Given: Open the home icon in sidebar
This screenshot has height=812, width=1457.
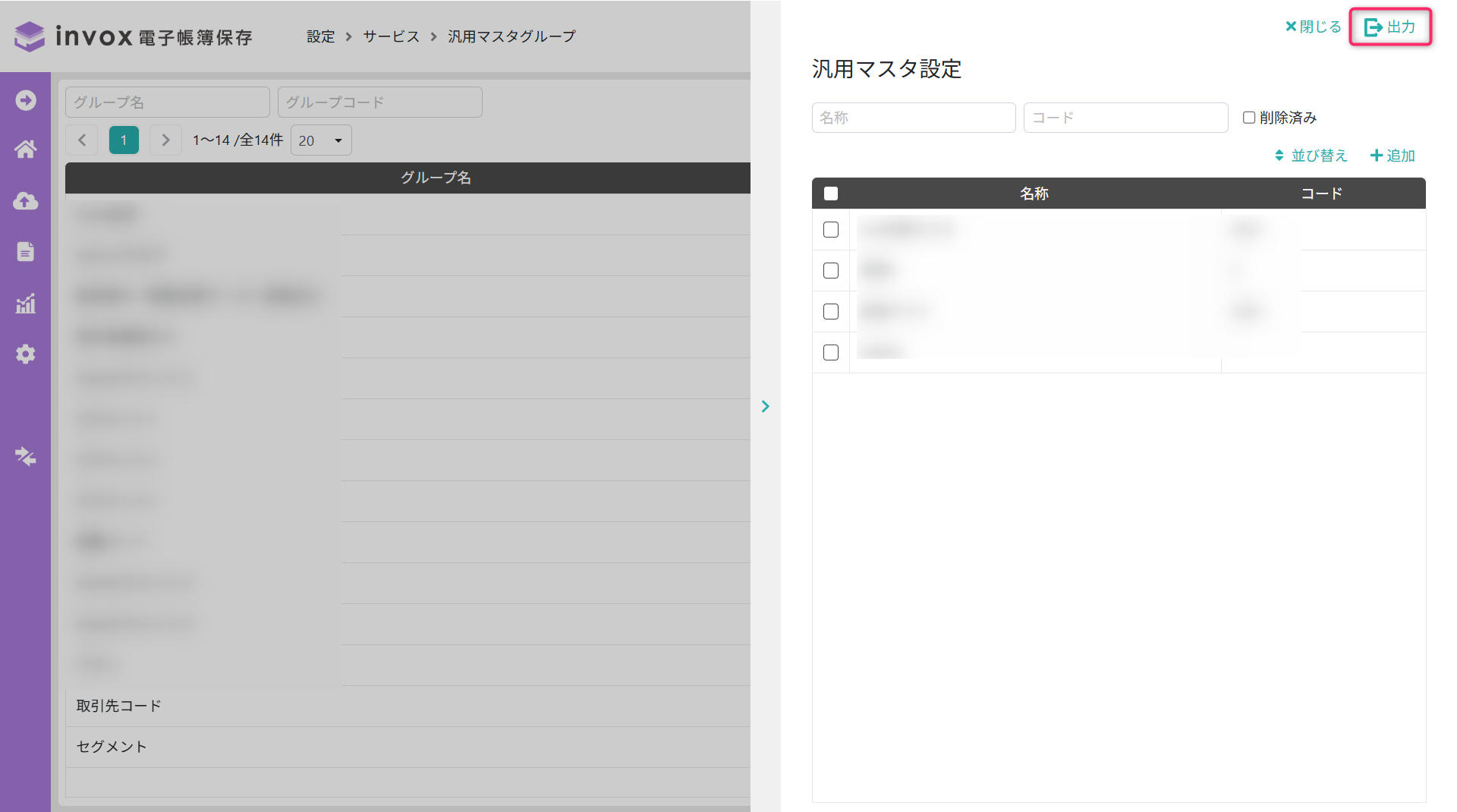Looking at the screenshot, I should [26, 149].
